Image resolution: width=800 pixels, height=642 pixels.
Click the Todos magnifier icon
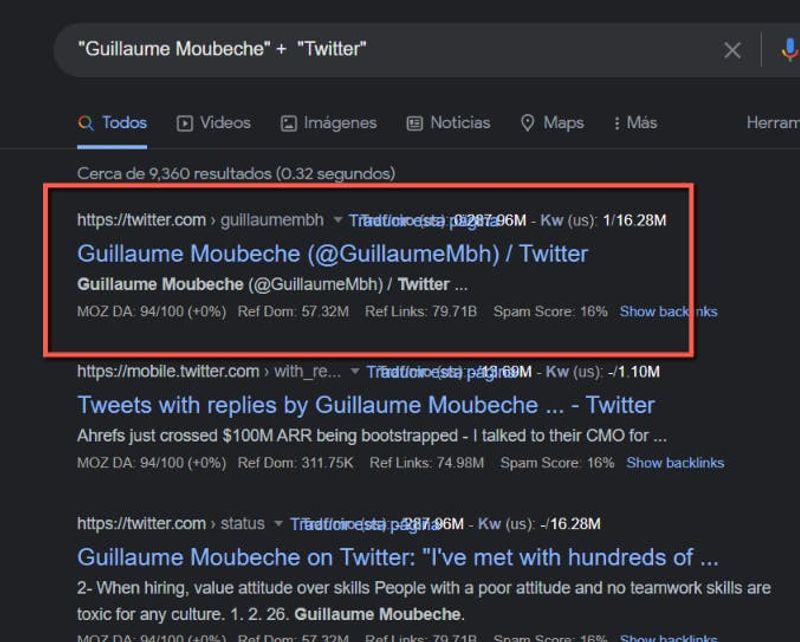86,123
